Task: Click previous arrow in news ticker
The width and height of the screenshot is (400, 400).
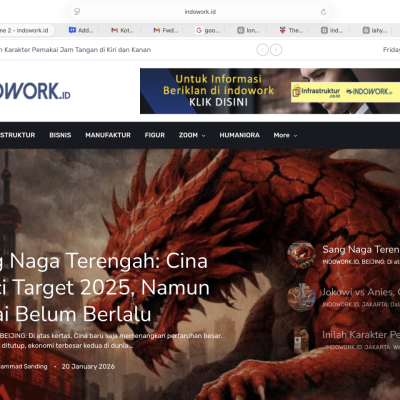Action: (263, 50)
